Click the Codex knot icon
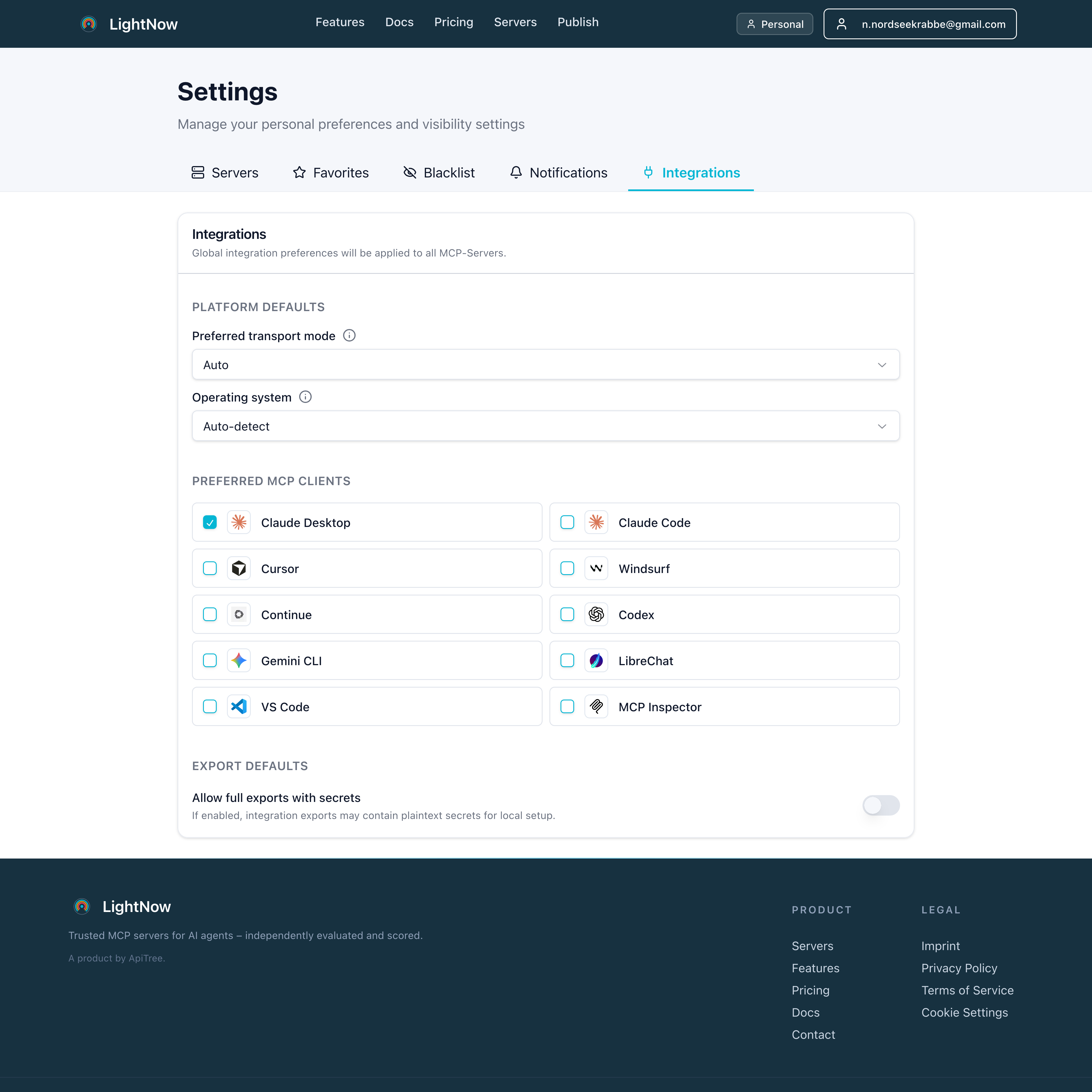 pyautogui.click(x=596, y=614)
